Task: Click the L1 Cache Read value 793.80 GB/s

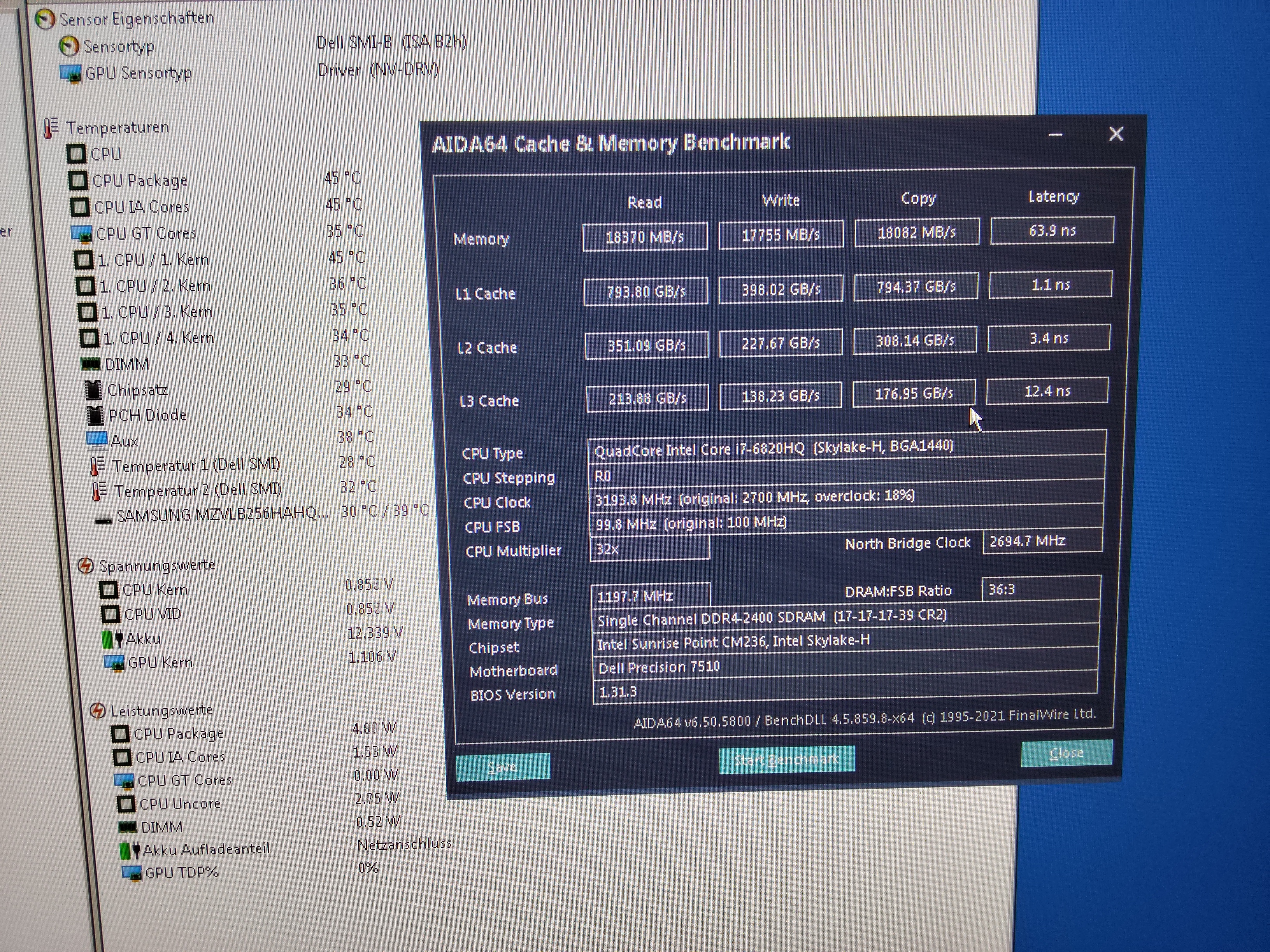Action: (x=646, y=292)
